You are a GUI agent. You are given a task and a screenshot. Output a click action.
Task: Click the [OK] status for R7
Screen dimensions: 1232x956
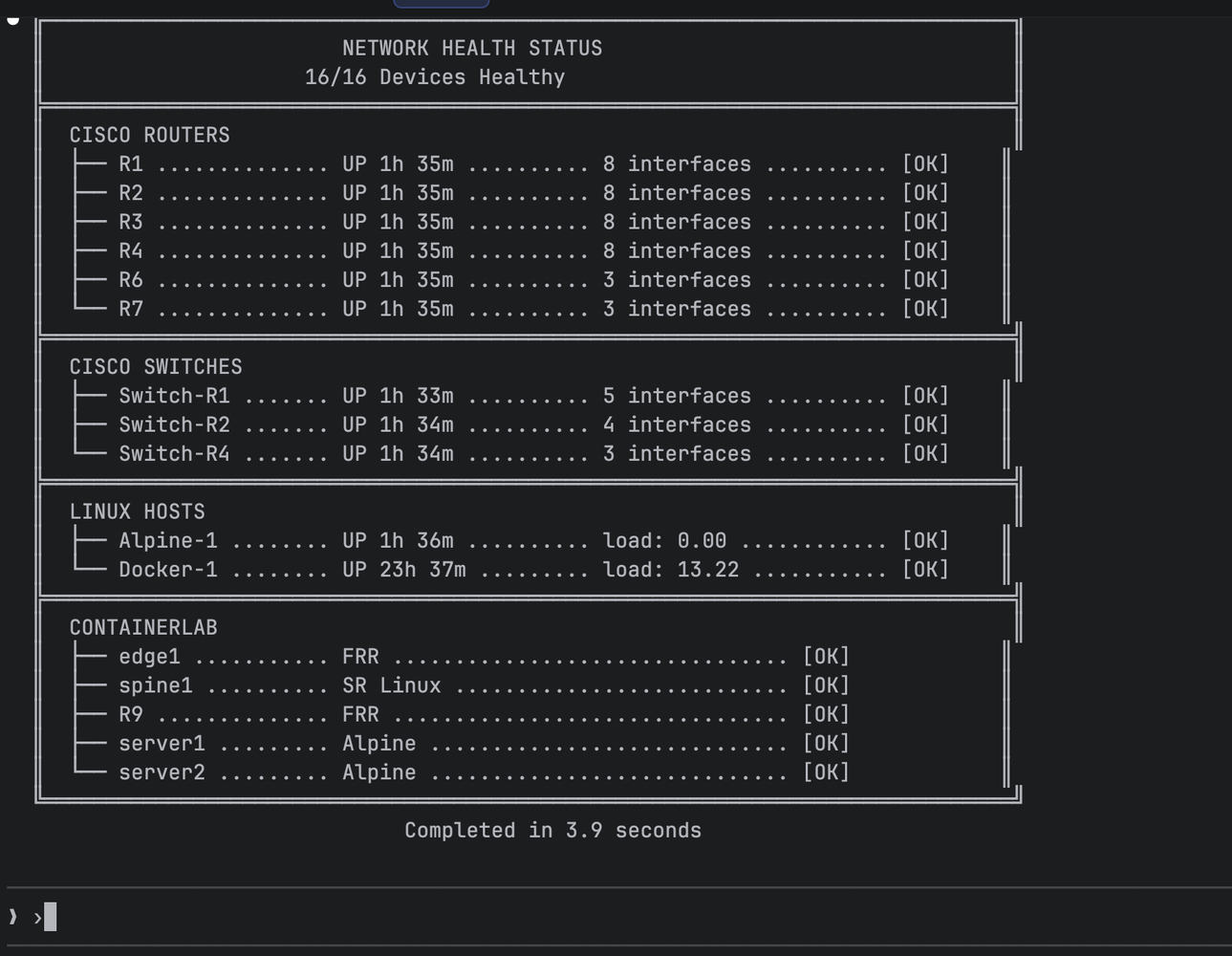[925, 309]
